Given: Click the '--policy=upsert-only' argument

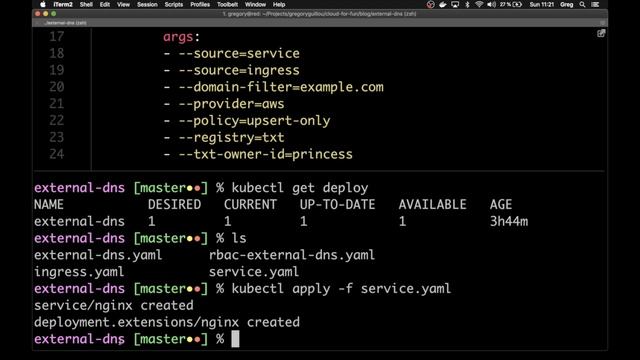Looking at the screenshot, I should 254,120.
